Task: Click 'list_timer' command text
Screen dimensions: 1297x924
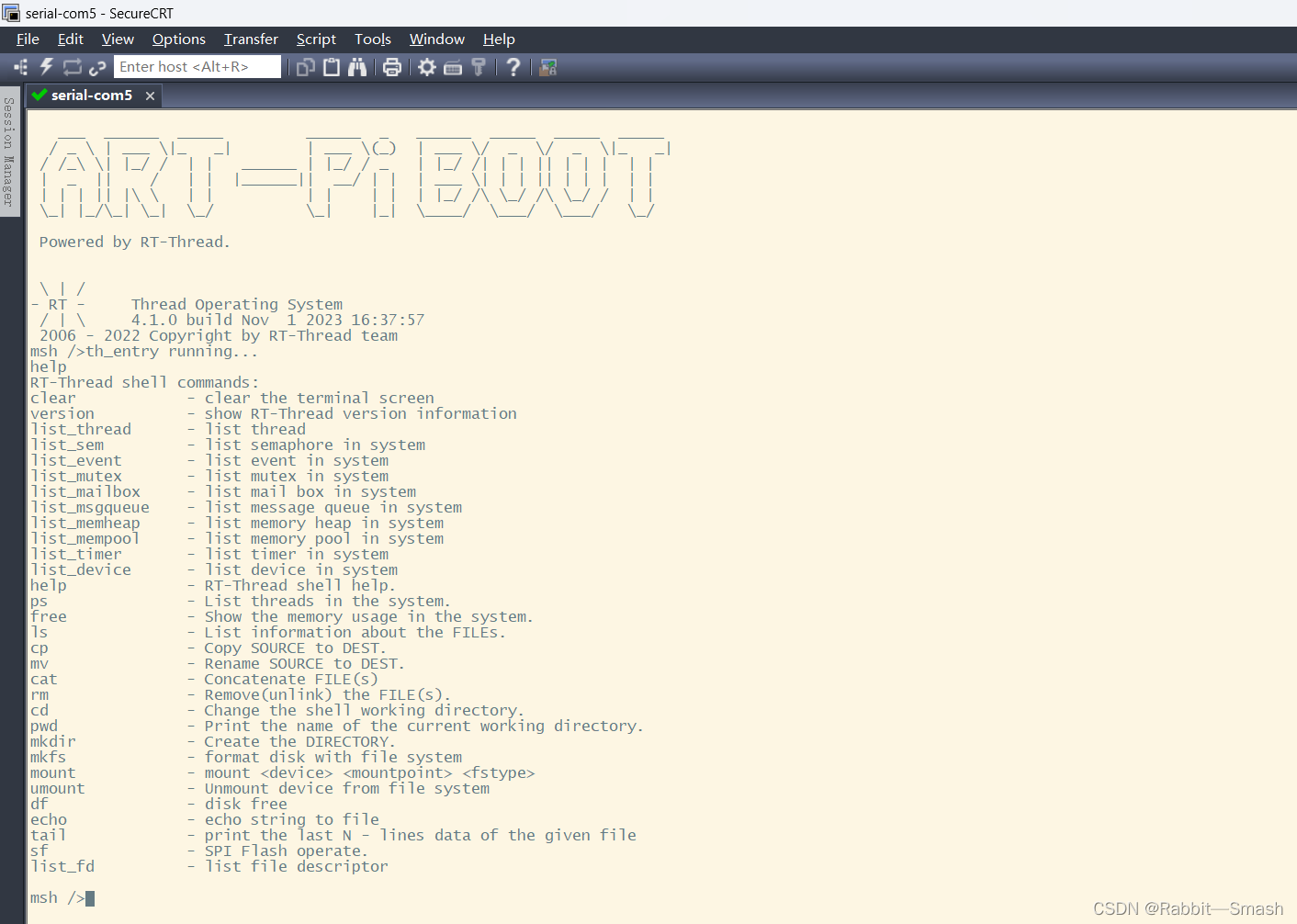Action: click(76, 554)
